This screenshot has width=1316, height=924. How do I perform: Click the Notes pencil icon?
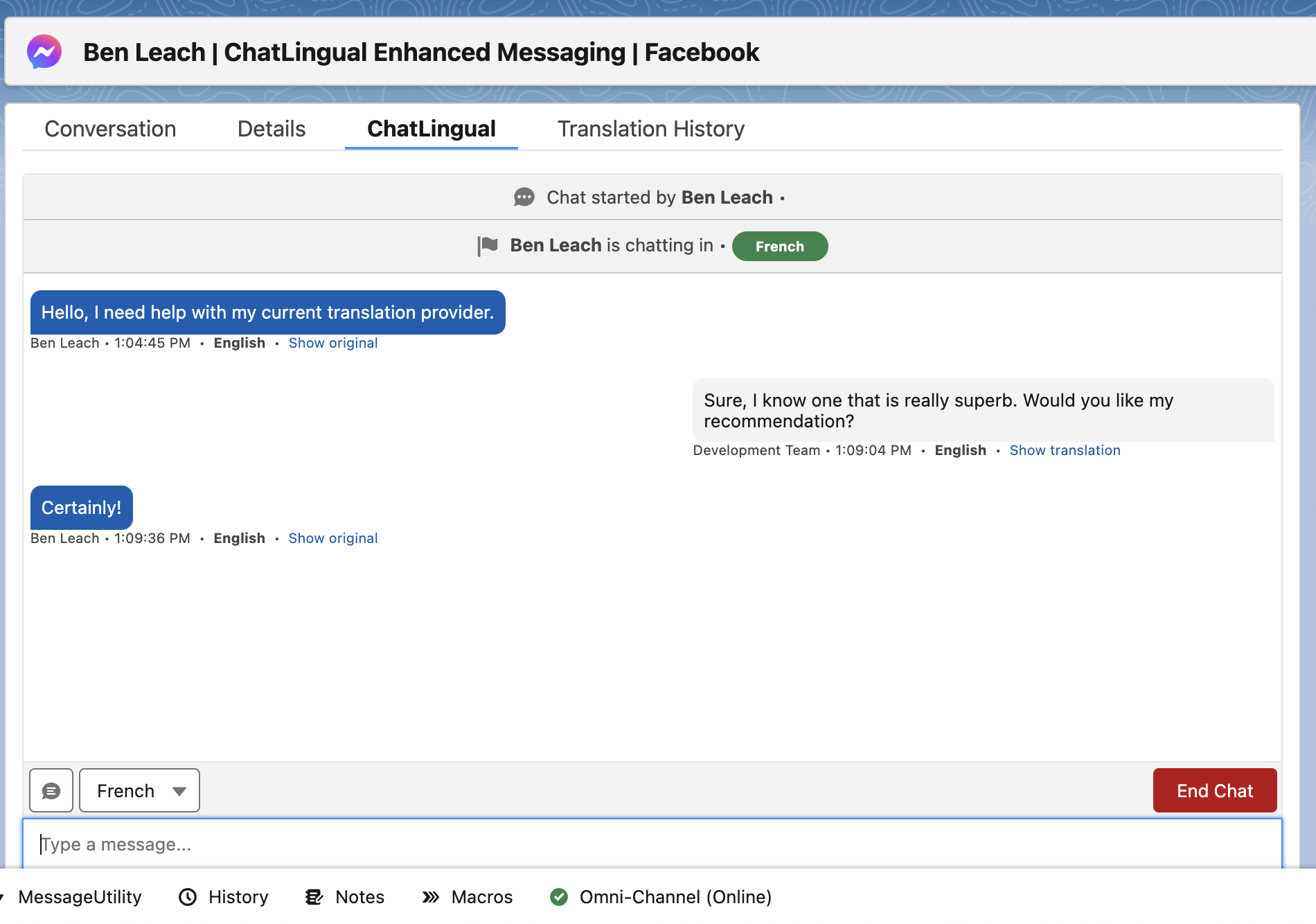click(314, 897)
